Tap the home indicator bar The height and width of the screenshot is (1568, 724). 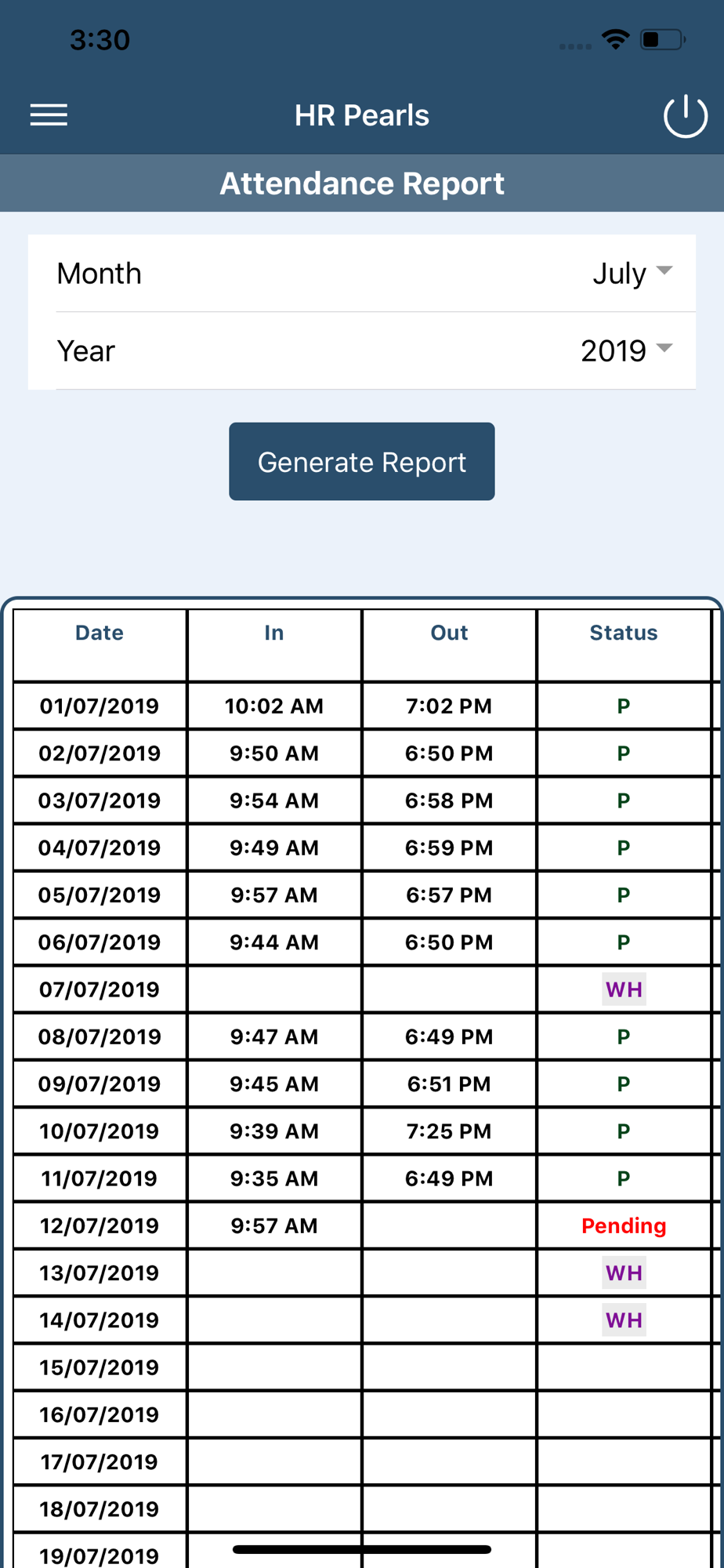point(362,1549)
